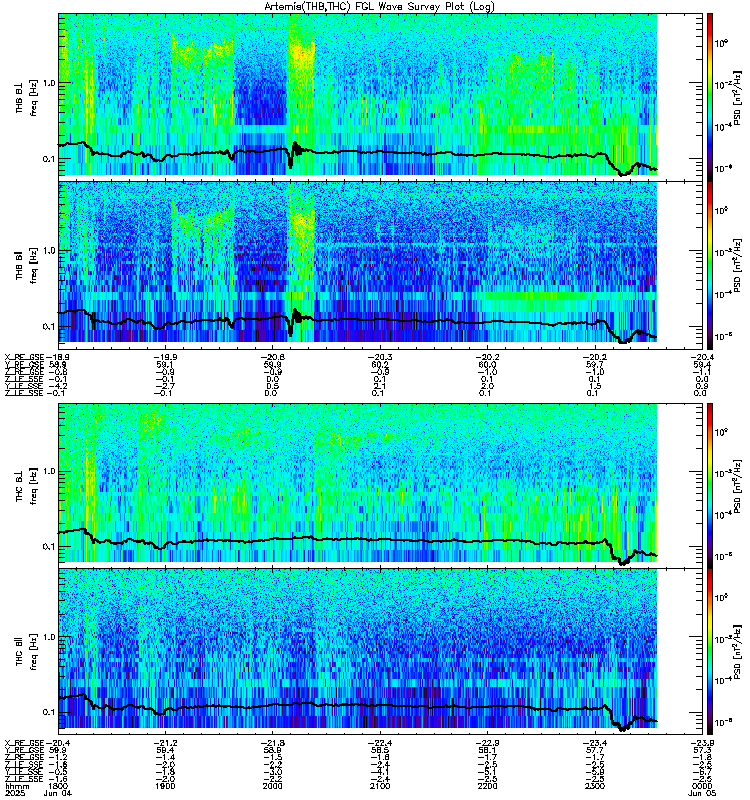Click the '0.1' frequency tick of the THC B∥ panel
The image size is (750, 800).
(x=48, y=712)
